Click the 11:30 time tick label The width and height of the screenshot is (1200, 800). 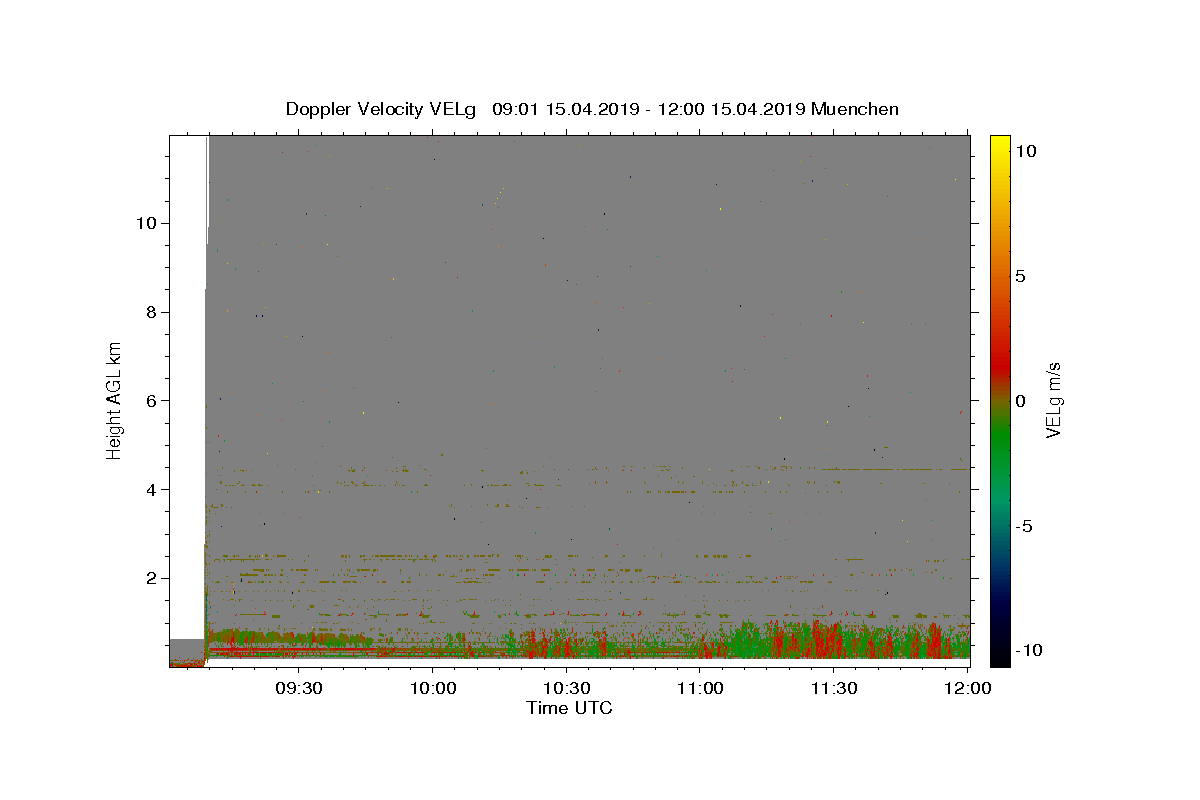click(x=834, y=688)
